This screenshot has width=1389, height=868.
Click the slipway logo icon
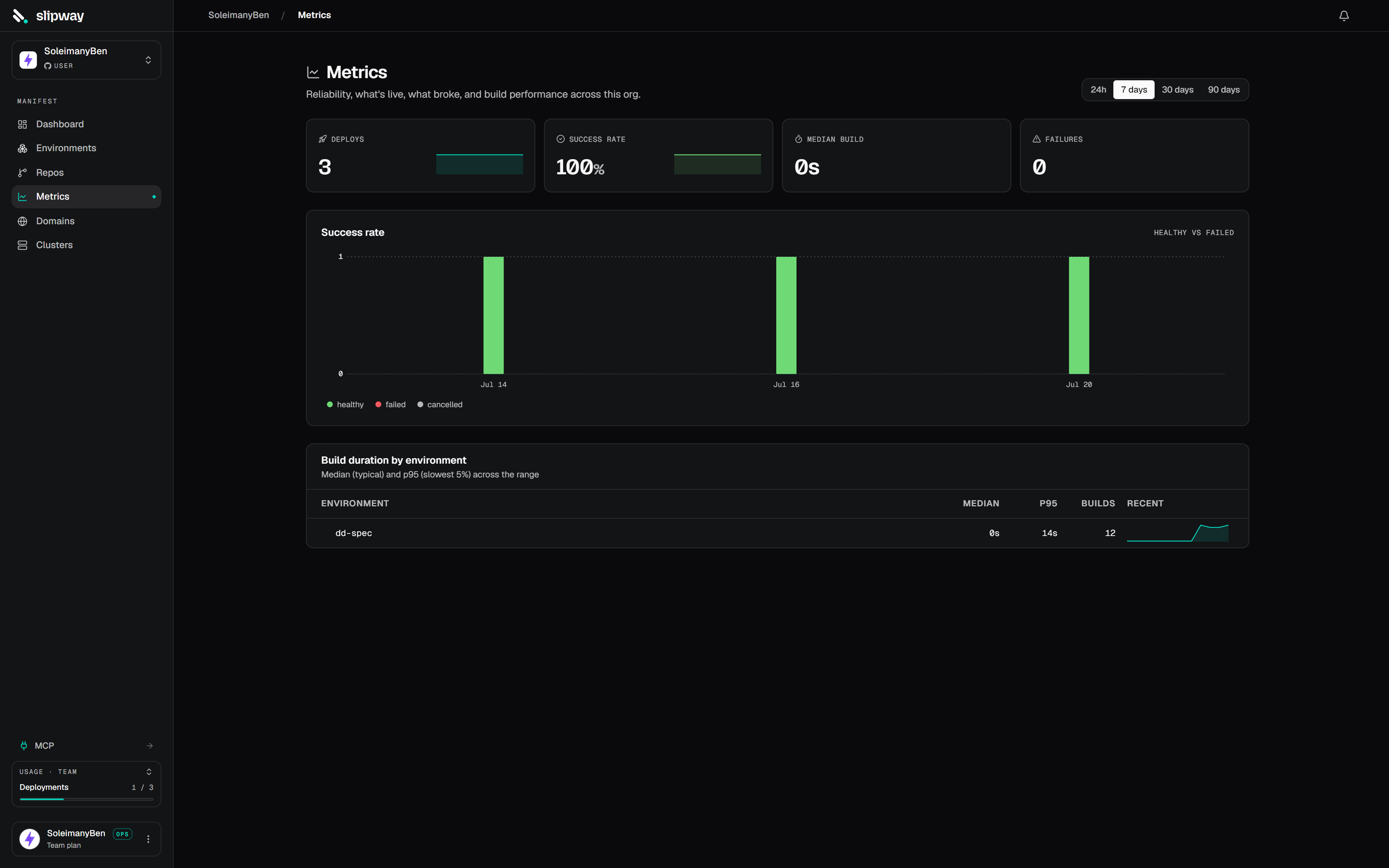(20, 16)
